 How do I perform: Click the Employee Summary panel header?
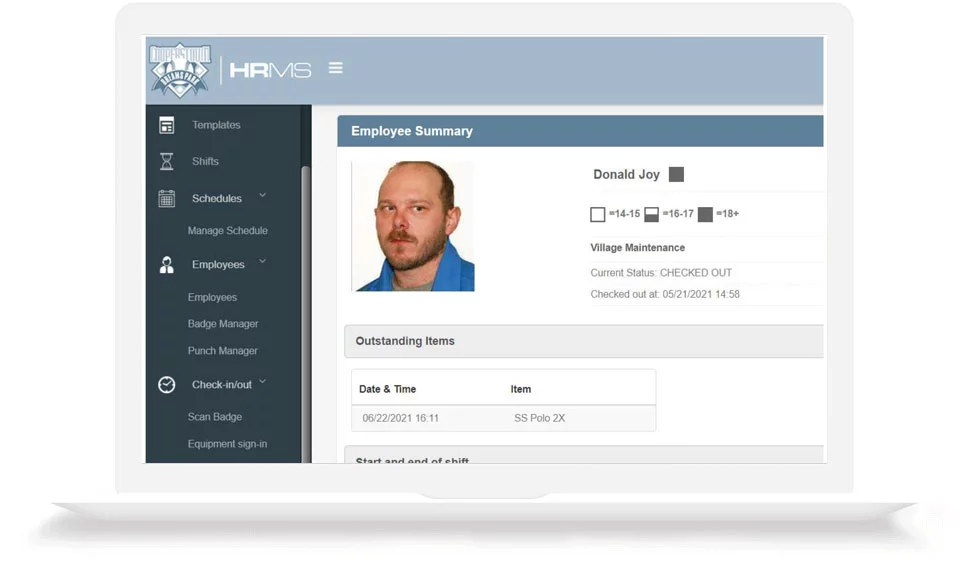(580, 131)
